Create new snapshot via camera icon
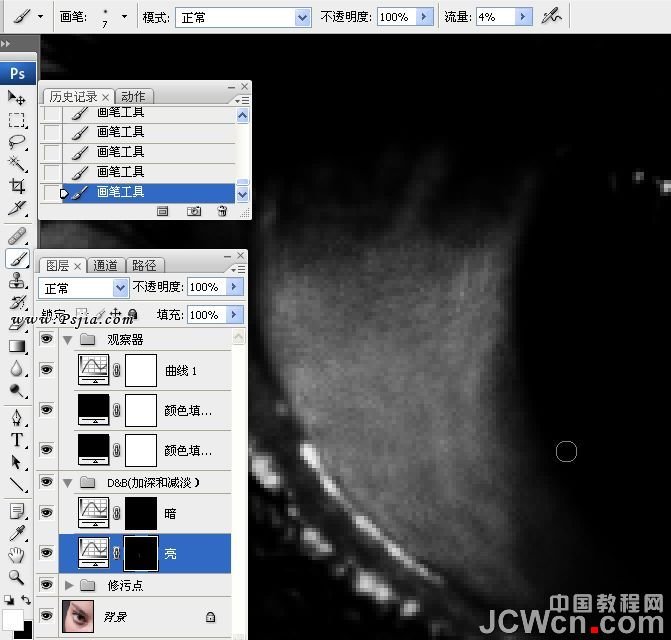 point(194,212)
